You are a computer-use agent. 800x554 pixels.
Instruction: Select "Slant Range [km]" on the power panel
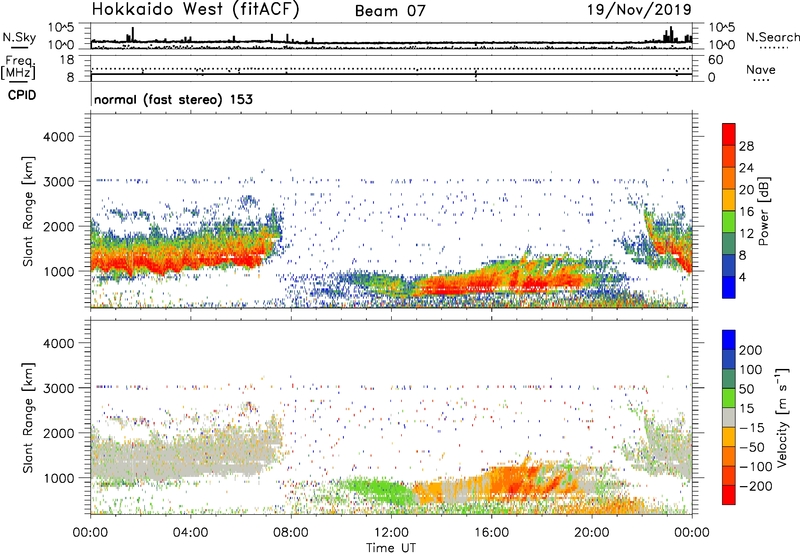point(28,212)
